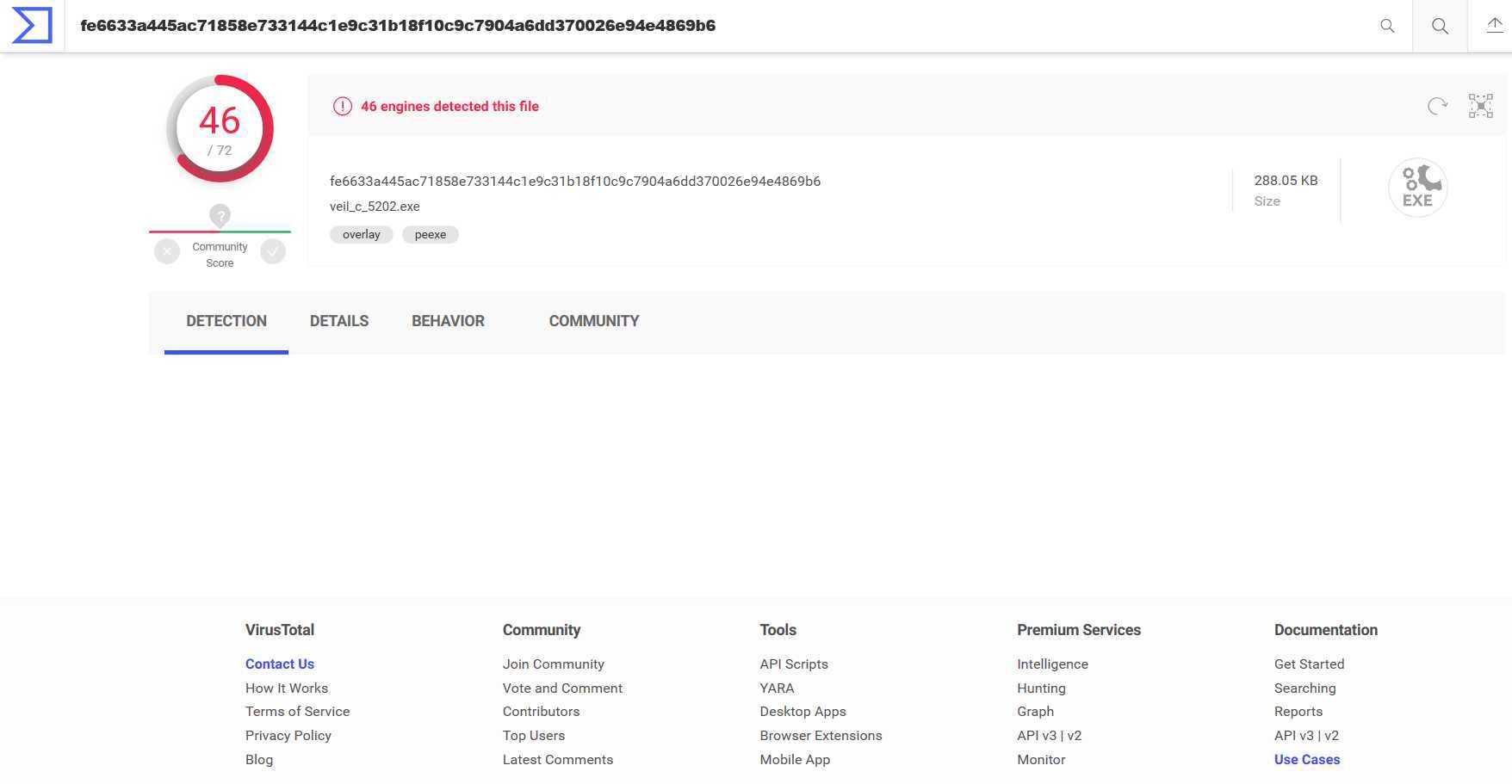This screenshot has width=1512, height=784.
Task: Open the Blog footer link
Action: (259, 760)
